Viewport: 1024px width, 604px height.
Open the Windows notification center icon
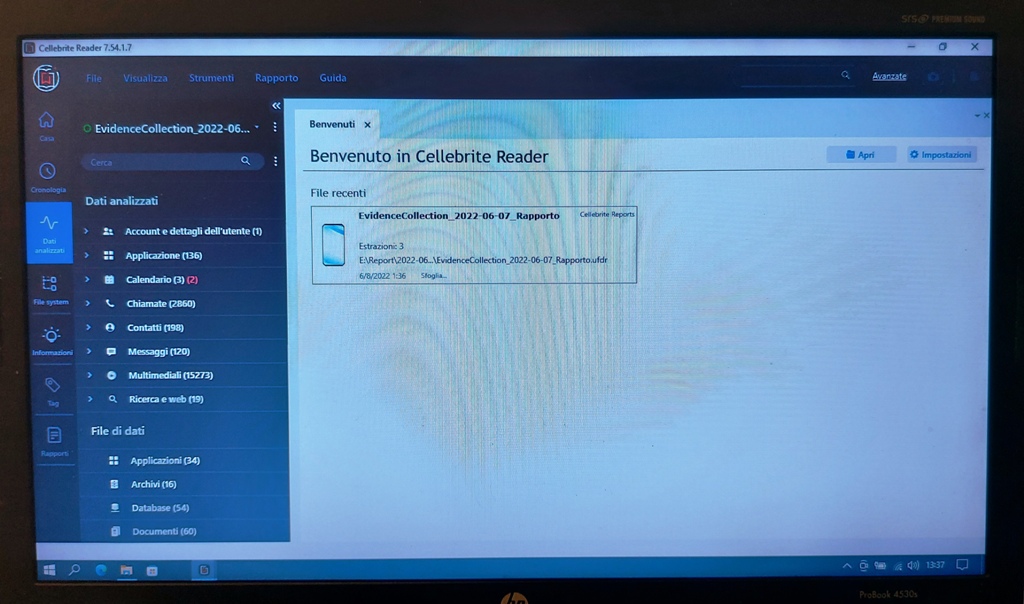tap(962, 565)
